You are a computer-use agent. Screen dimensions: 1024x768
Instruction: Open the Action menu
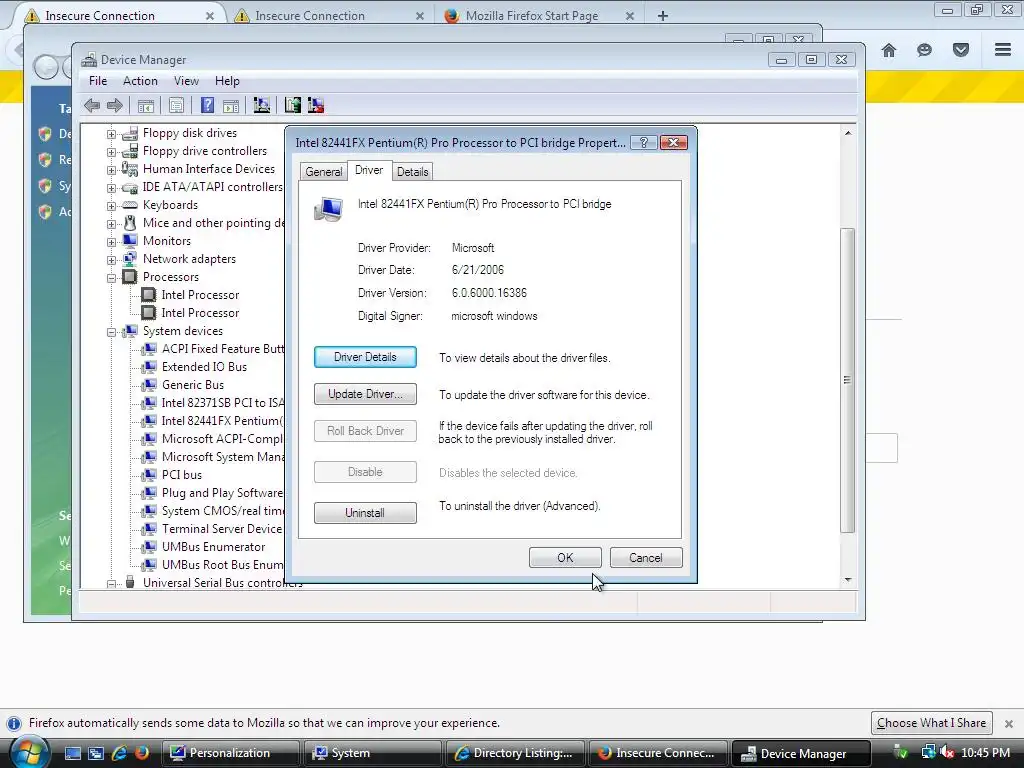(140, 81)
